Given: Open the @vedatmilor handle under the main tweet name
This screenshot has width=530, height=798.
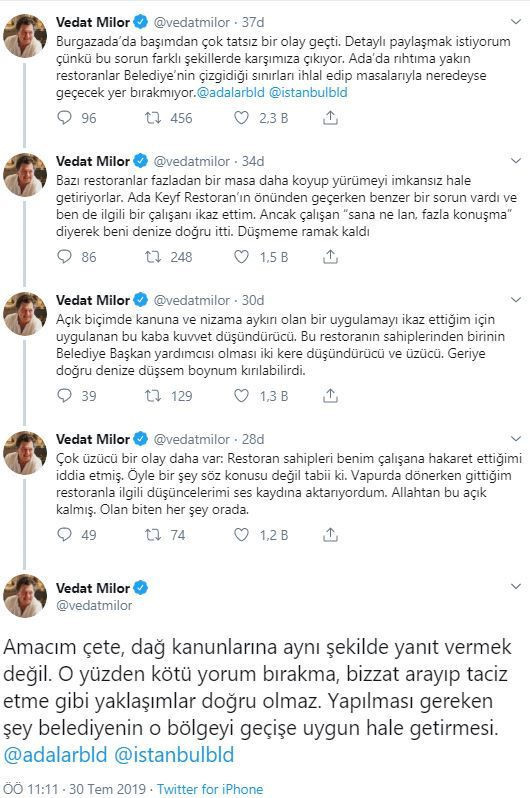Looking at the screenshot, I should click(94, 605).
